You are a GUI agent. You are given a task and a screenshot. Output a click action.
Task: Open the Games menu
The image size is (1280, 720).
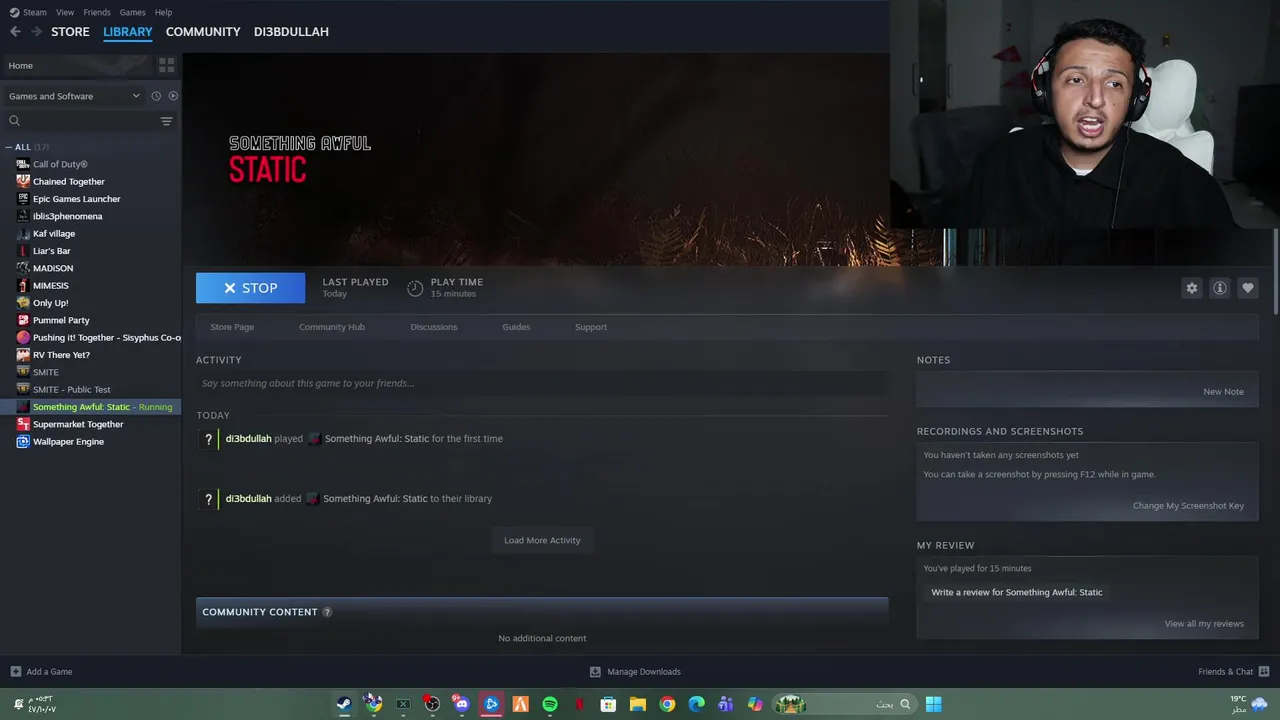(x=132, y=12)
